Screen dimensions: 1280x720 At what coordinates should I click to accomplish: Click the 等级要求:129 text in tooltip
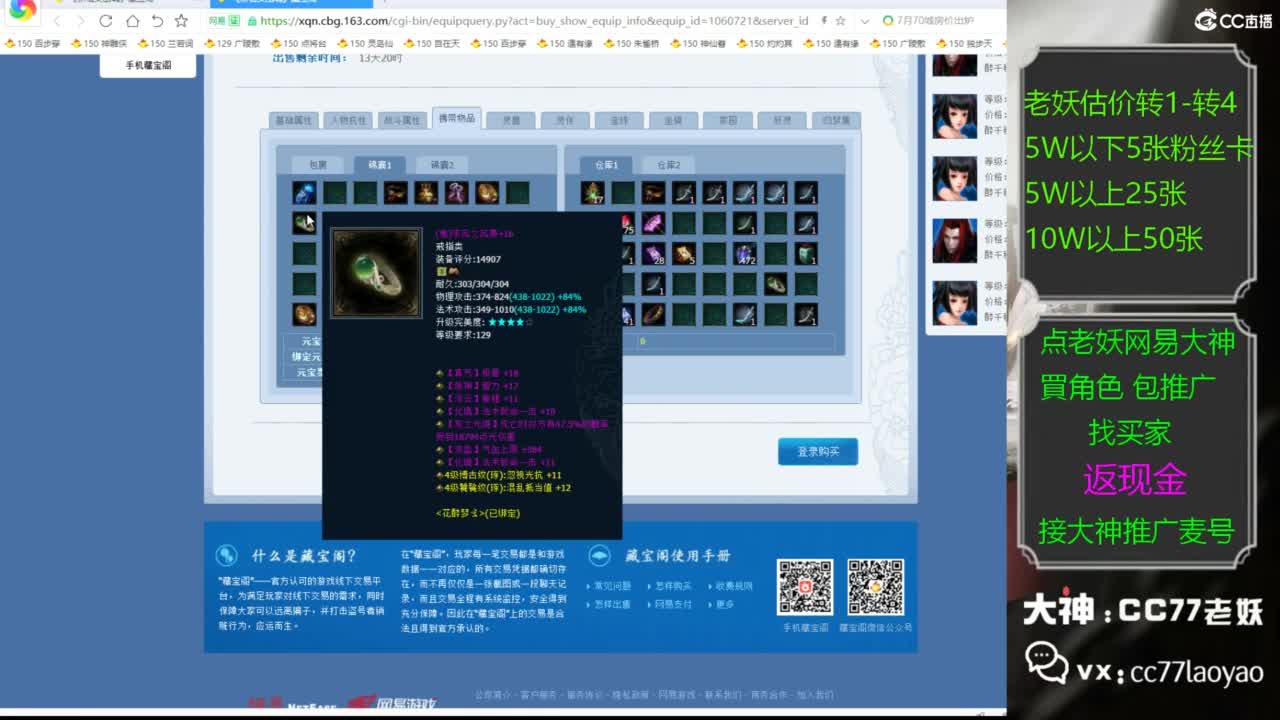coord(463,335)
